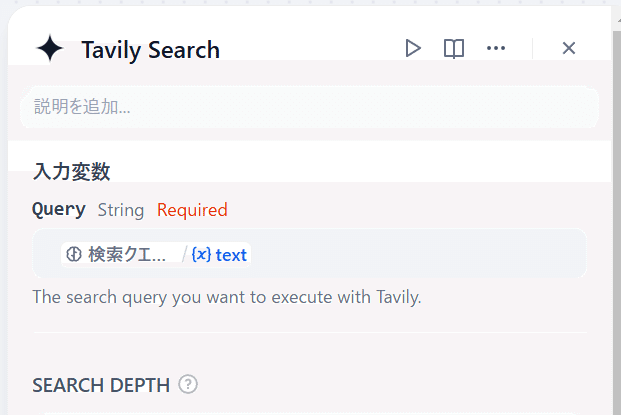This screenshot has width=621, height=415.
Task: Click the Query description text about Tavily
Action: [227, 297]
